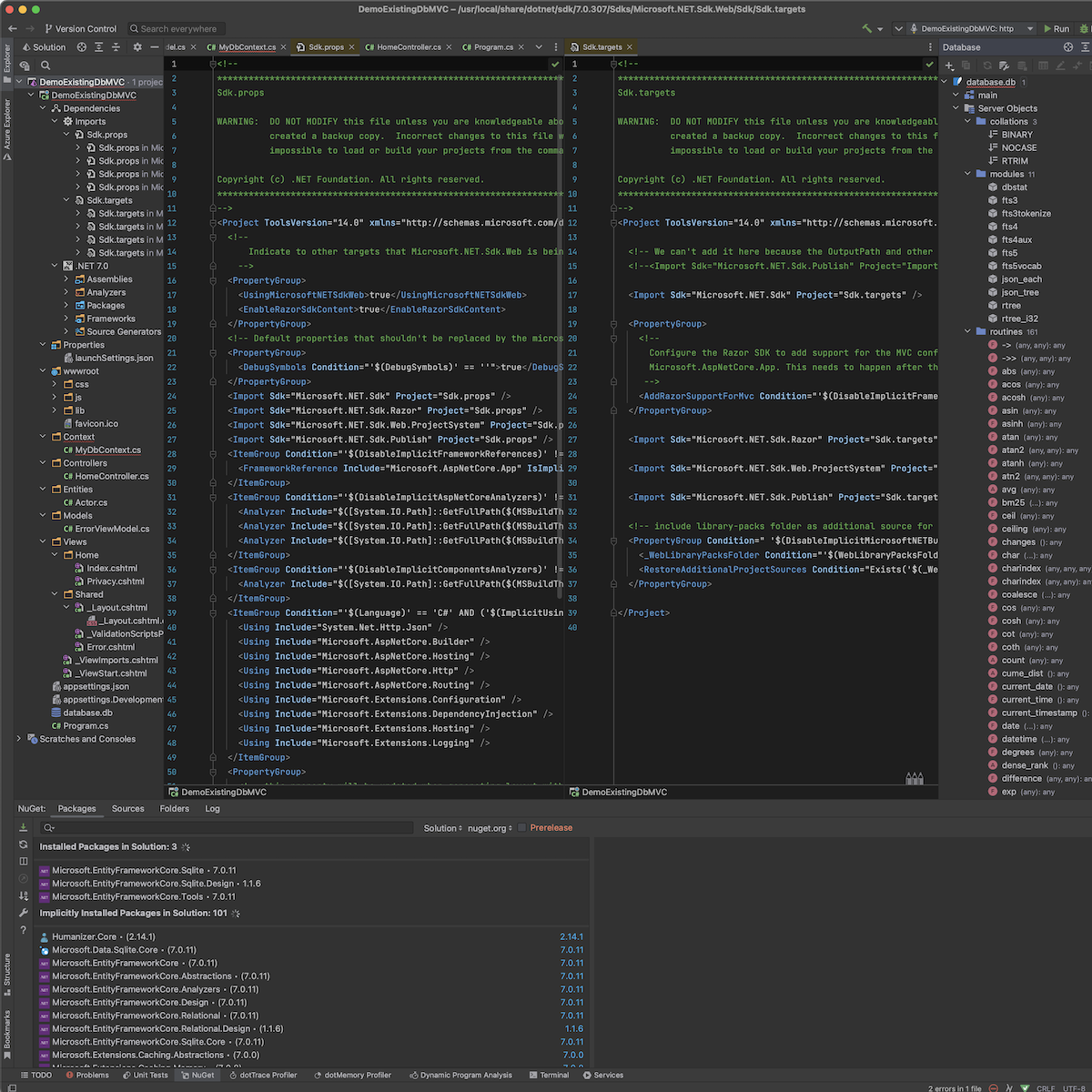Click the NuGet help question mark icon

coord(24,930)
